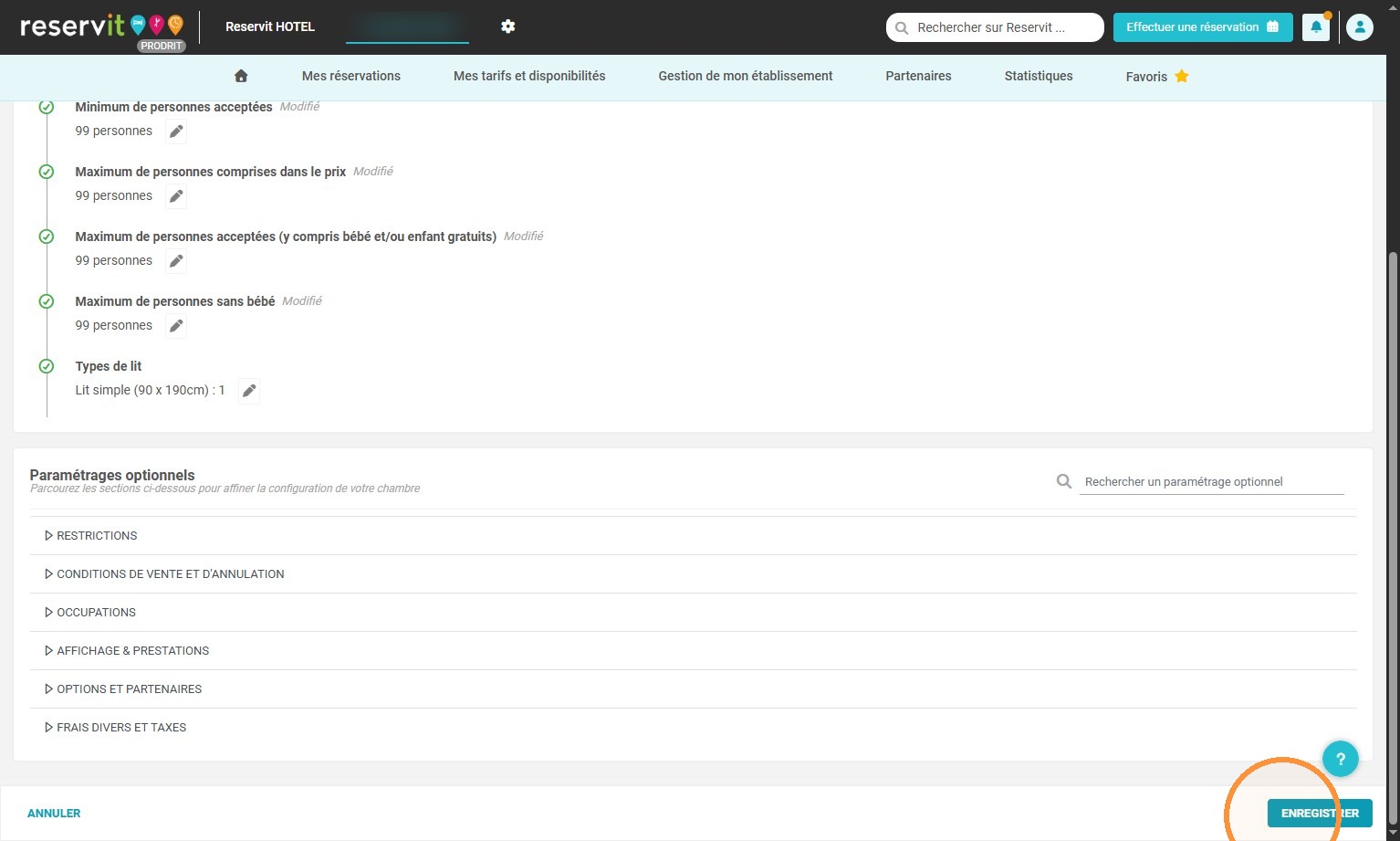Click the ENREGISTRER button
Screen dimensions: 1400x841
coord(1320,813)
